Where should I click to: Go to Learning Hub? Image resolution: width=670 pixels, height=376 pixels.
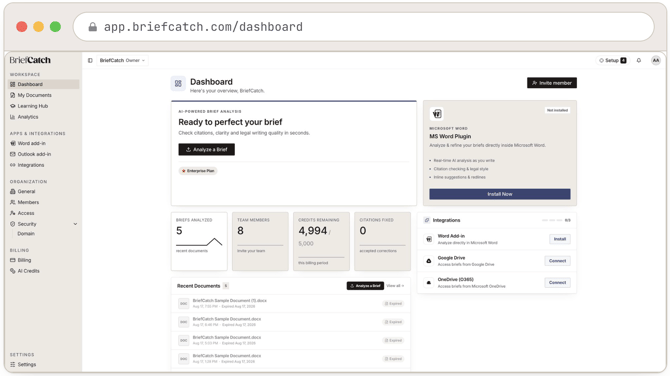tap(43, 106)
